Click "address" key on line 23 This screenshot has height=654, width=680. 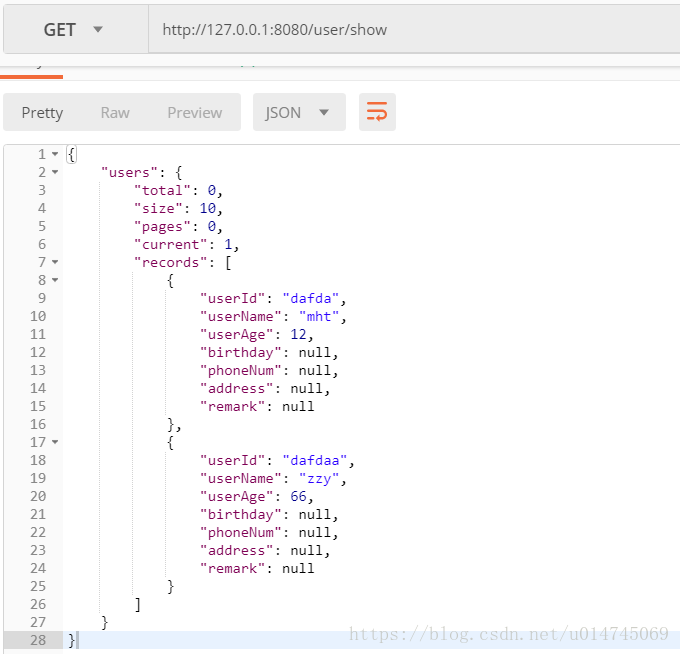(236, 550)
